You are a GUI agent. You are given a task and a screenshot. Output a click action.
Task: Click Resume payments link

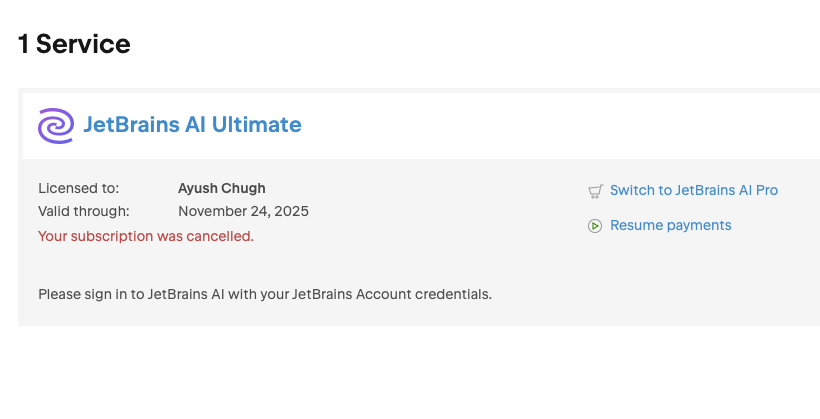pos(670,225)
